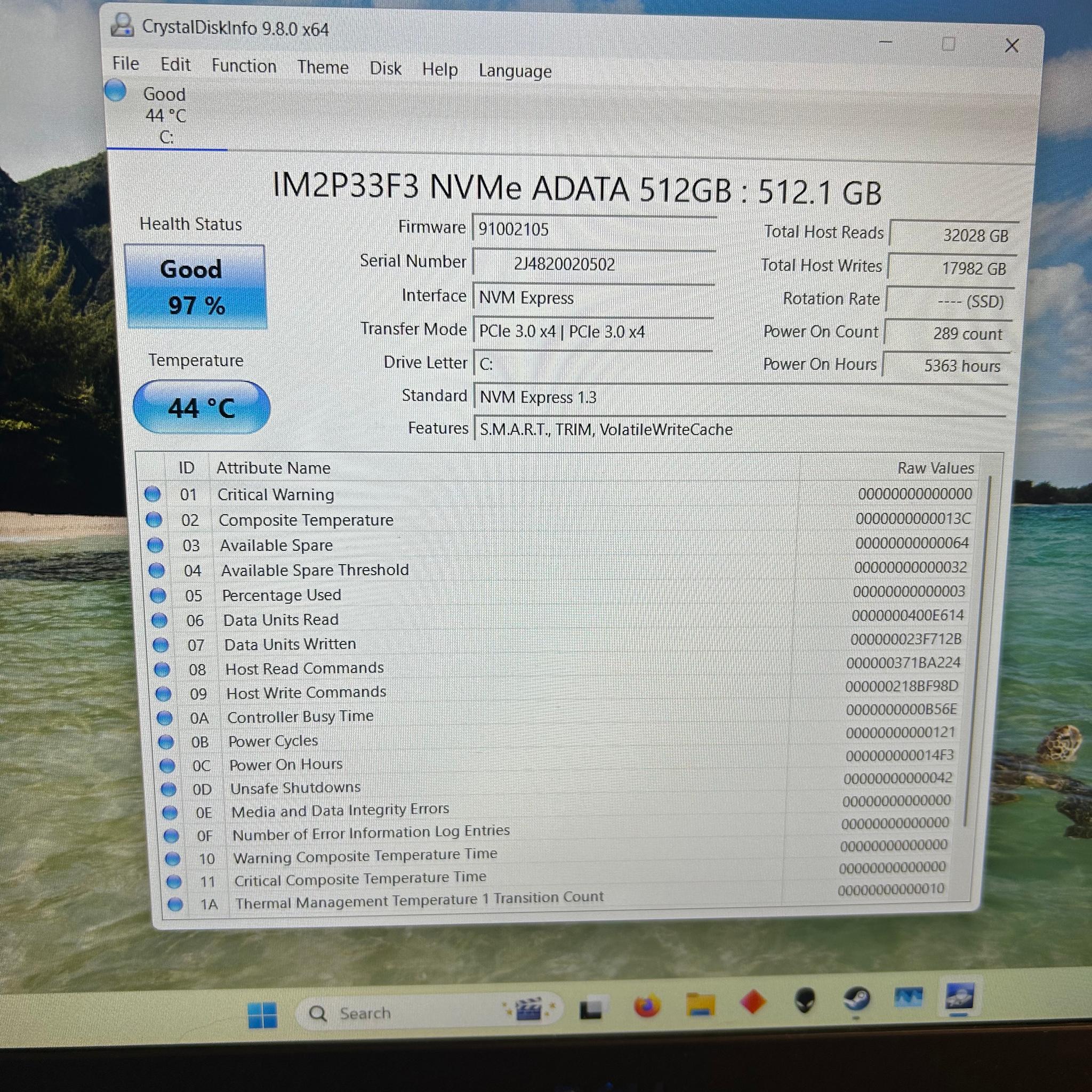Click the red diamond taskbar app icon
The width and height of the screenshot is (1092, 1092).
pyautogui.click(x=753, y=1002)
